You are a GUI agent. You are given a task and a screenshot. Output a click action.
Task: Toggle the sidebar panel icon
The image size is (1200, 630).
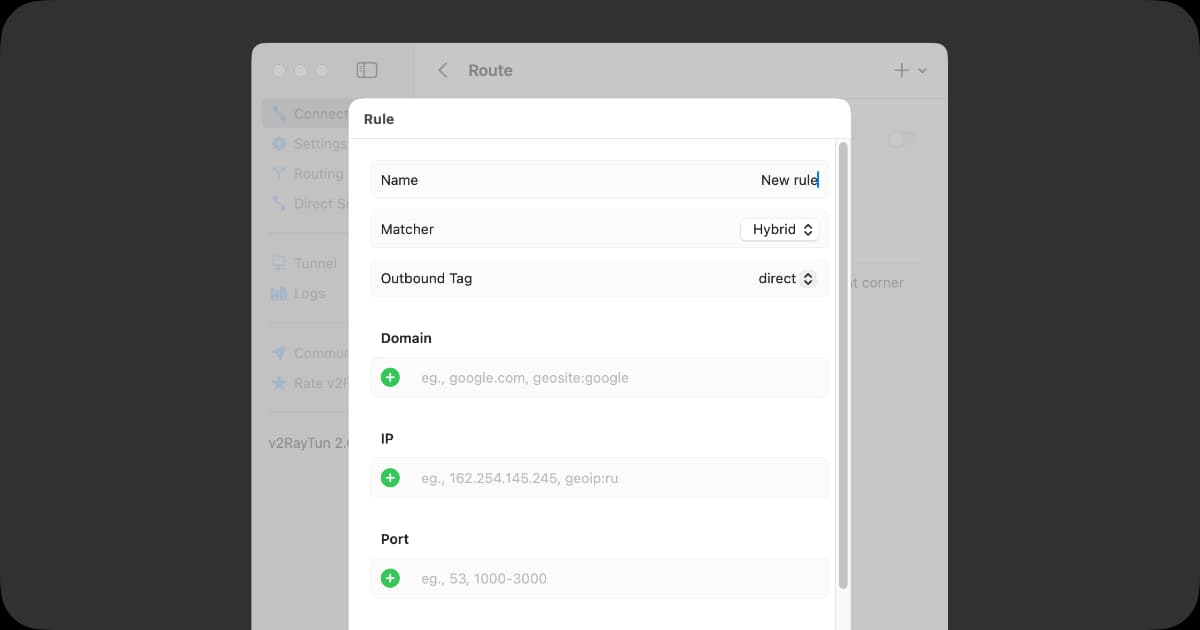[x=367, y=70]
